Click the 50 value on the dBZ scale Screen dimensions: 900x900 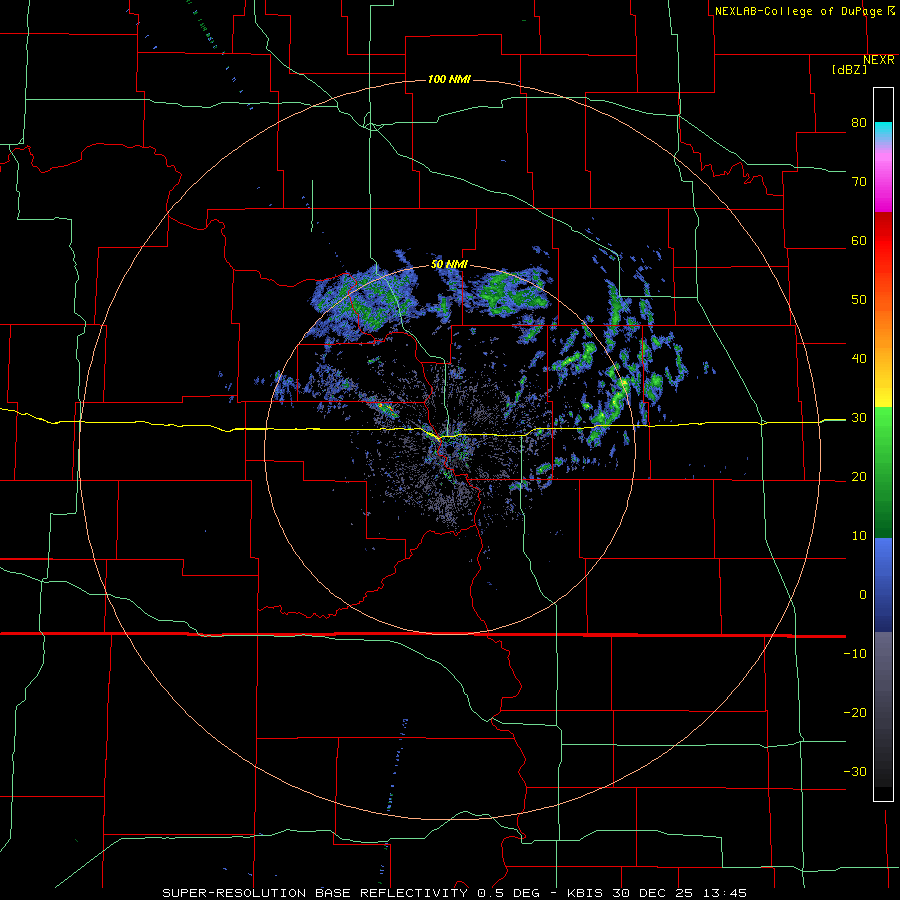[859, 300]
